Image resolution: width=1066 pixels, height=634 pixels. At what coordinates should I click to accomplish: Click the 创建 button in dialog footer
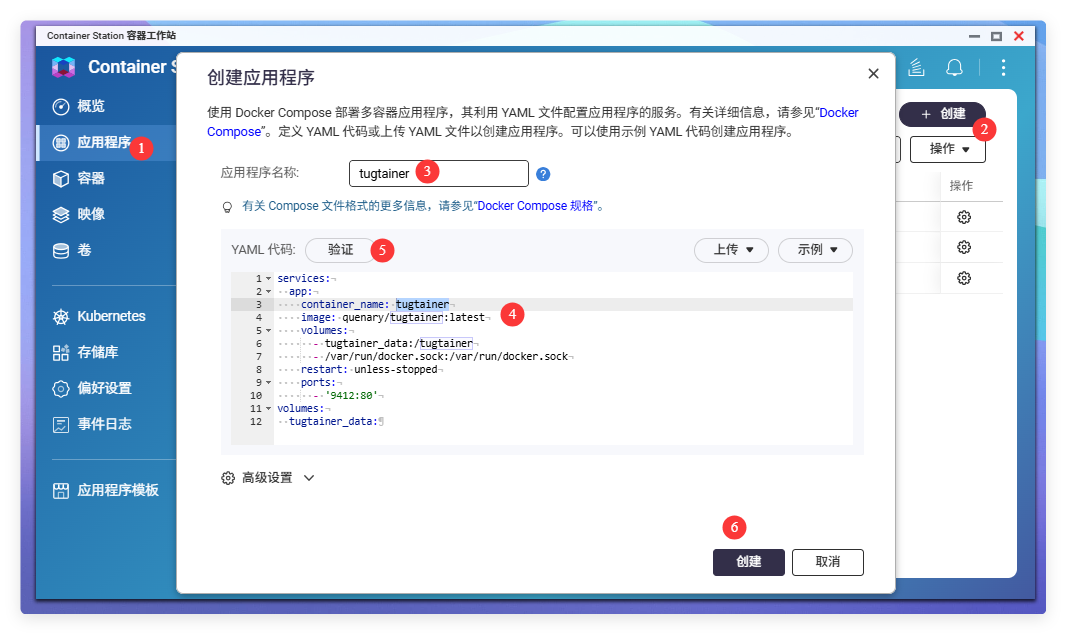(748, 562)
